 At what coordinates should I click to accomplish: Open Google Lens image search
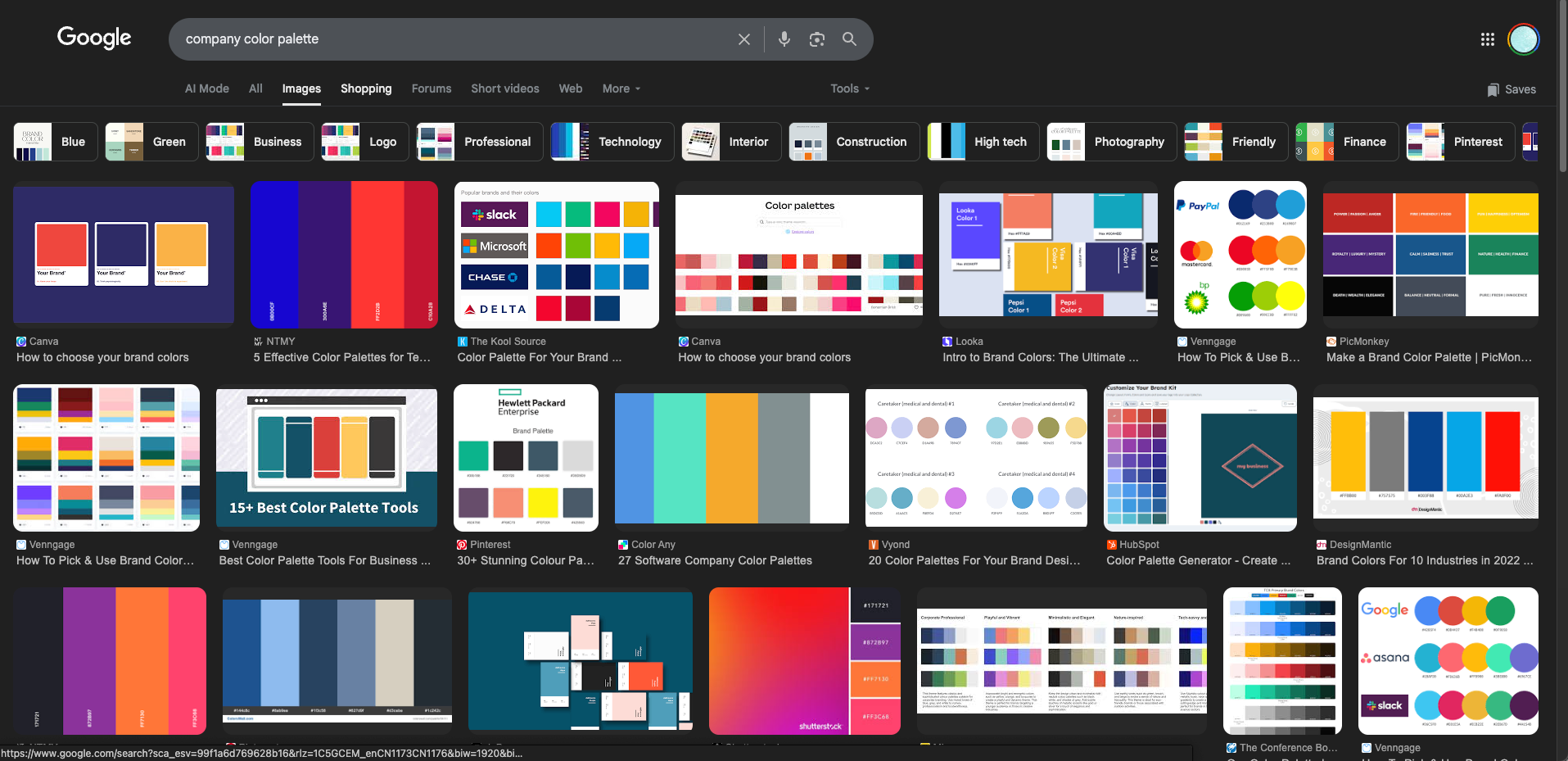coord(816,39)
